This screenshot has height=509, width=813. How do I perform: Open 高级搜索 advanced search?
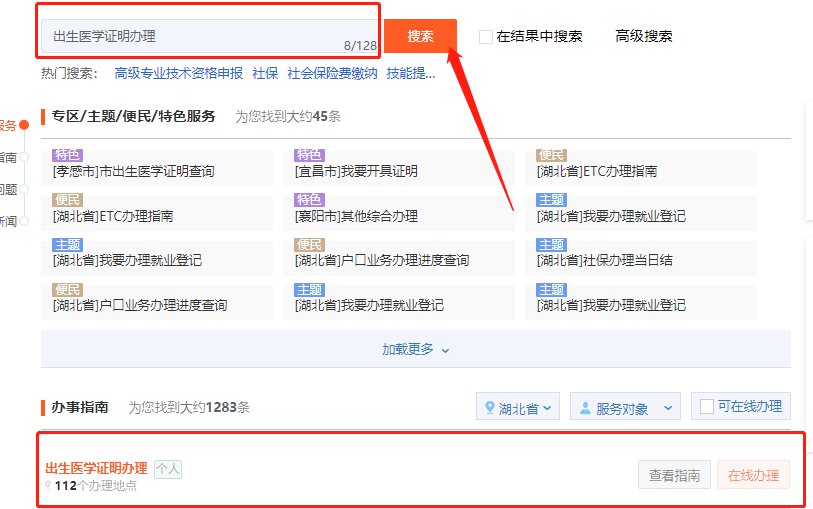click(644, 37)
